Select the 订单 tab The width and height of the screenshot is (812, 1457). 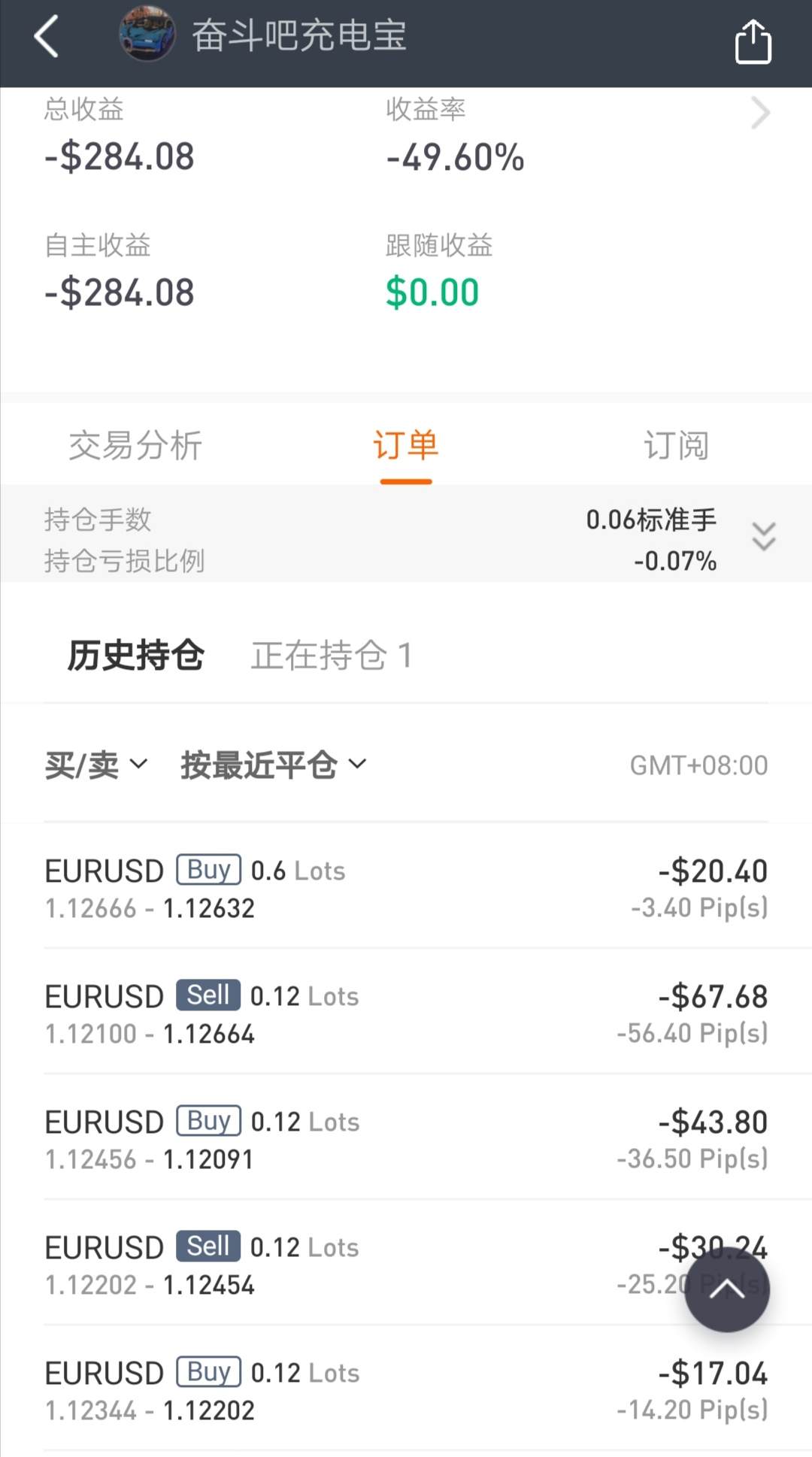pos(406,445)
